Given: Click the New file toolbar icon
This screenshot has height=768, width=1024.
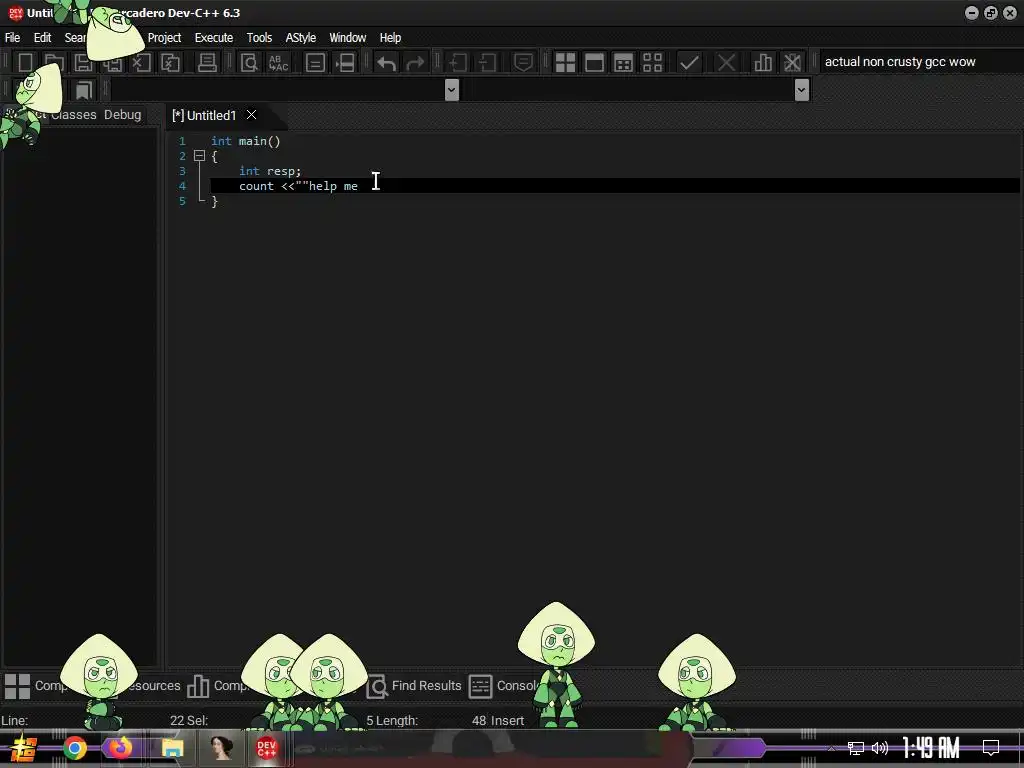Looking at the screenshot, I should 25,63.
